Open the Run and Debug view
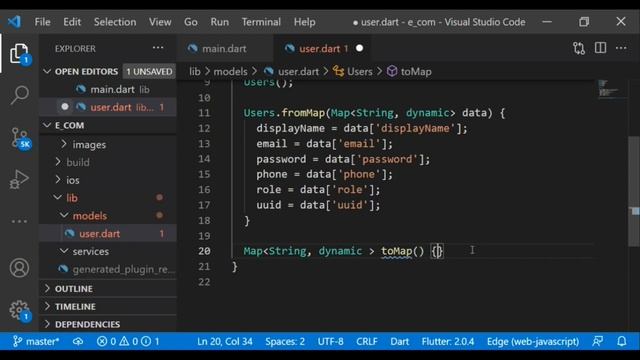This screenshot has height=360, width=640. click(19, 179)
